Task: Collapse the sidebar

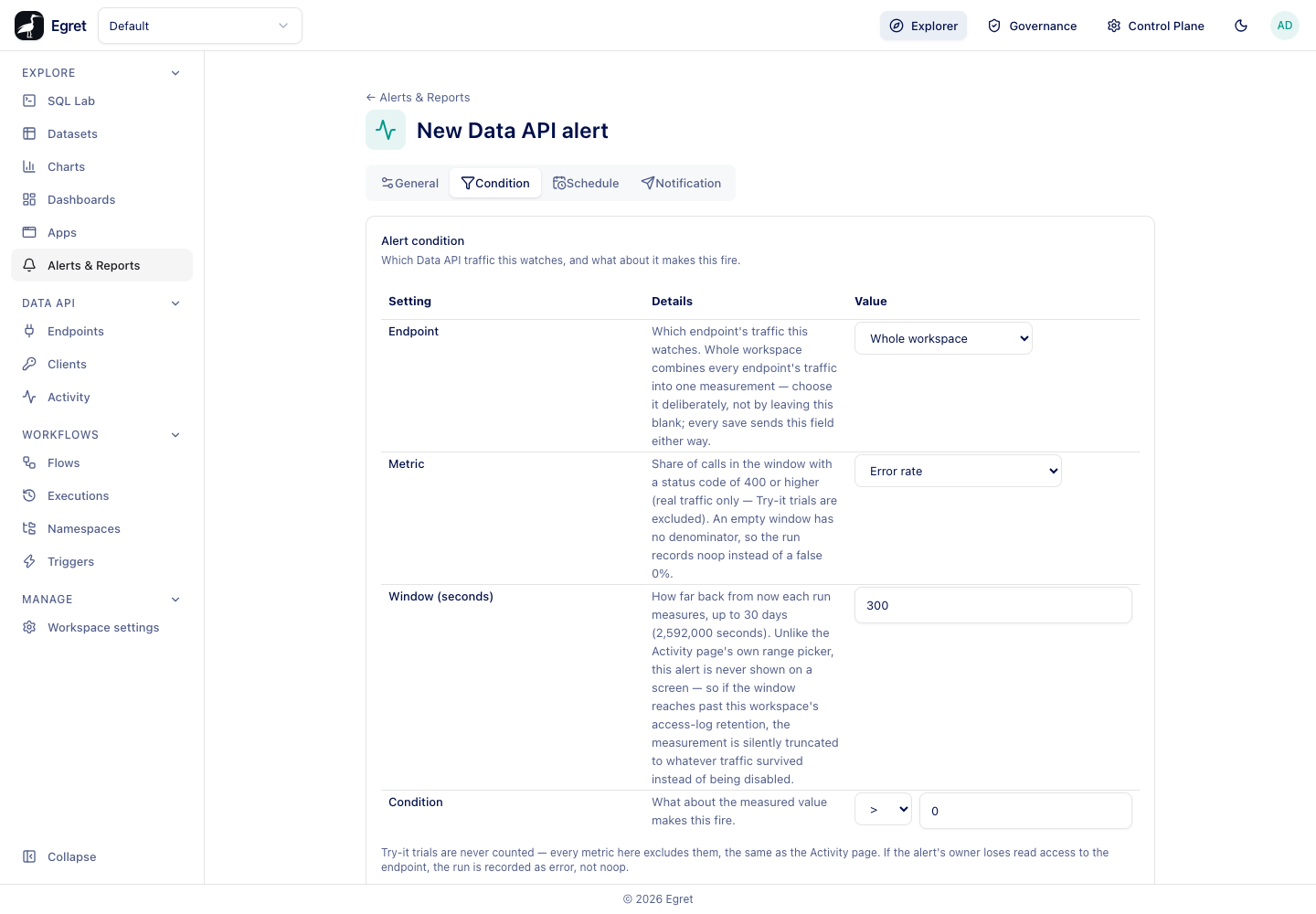Action: point(101,856)
